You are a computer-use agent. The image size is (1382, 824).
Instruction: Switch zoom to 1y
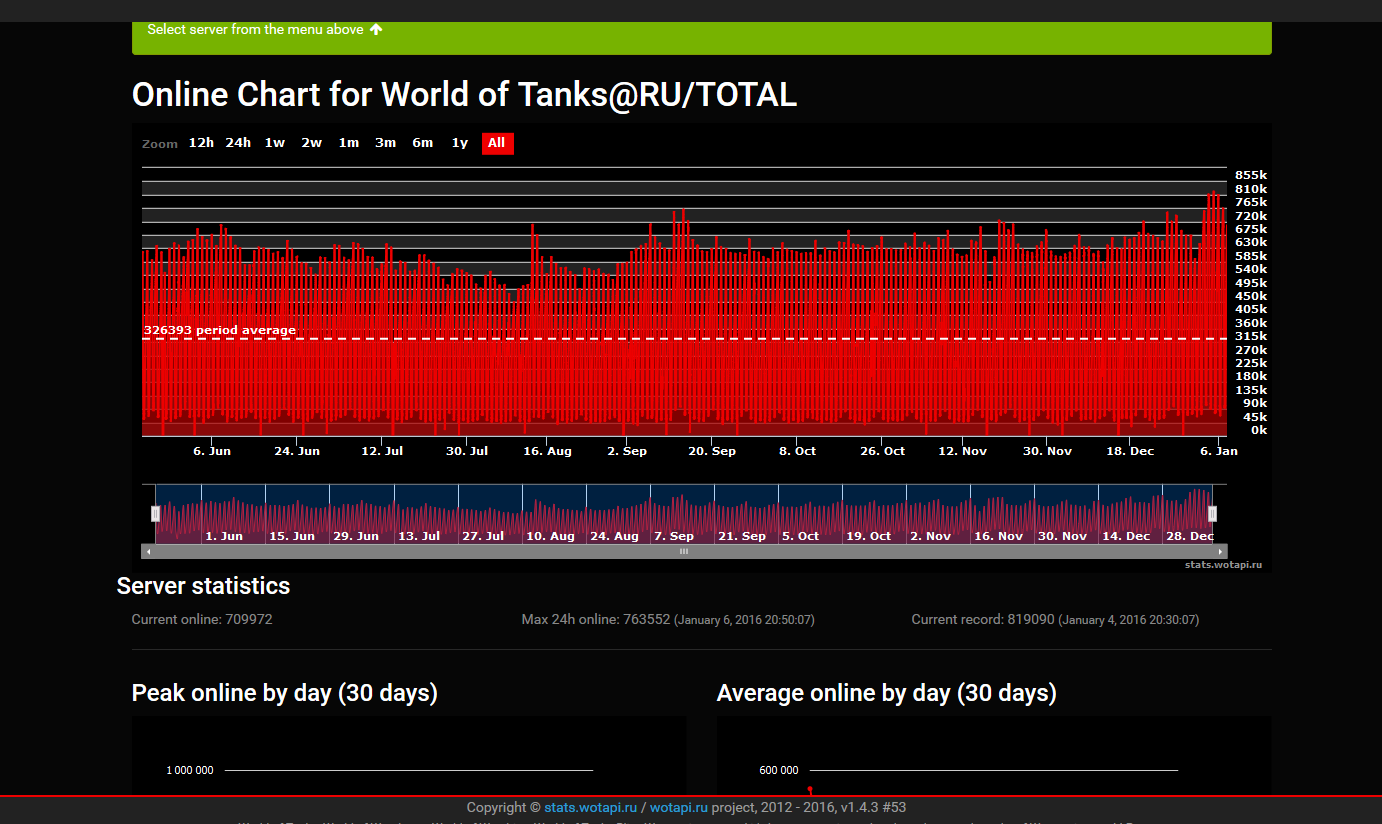click(x=460, y=143)
